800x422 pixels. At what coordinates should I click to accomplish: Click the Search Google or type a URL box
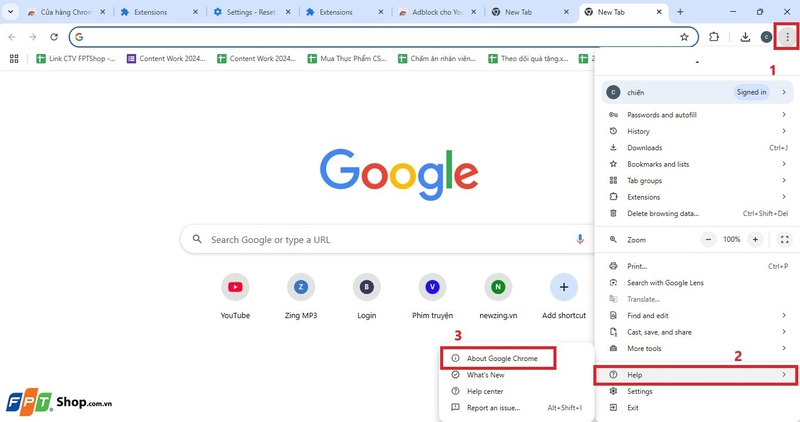(x=387, y=239)
